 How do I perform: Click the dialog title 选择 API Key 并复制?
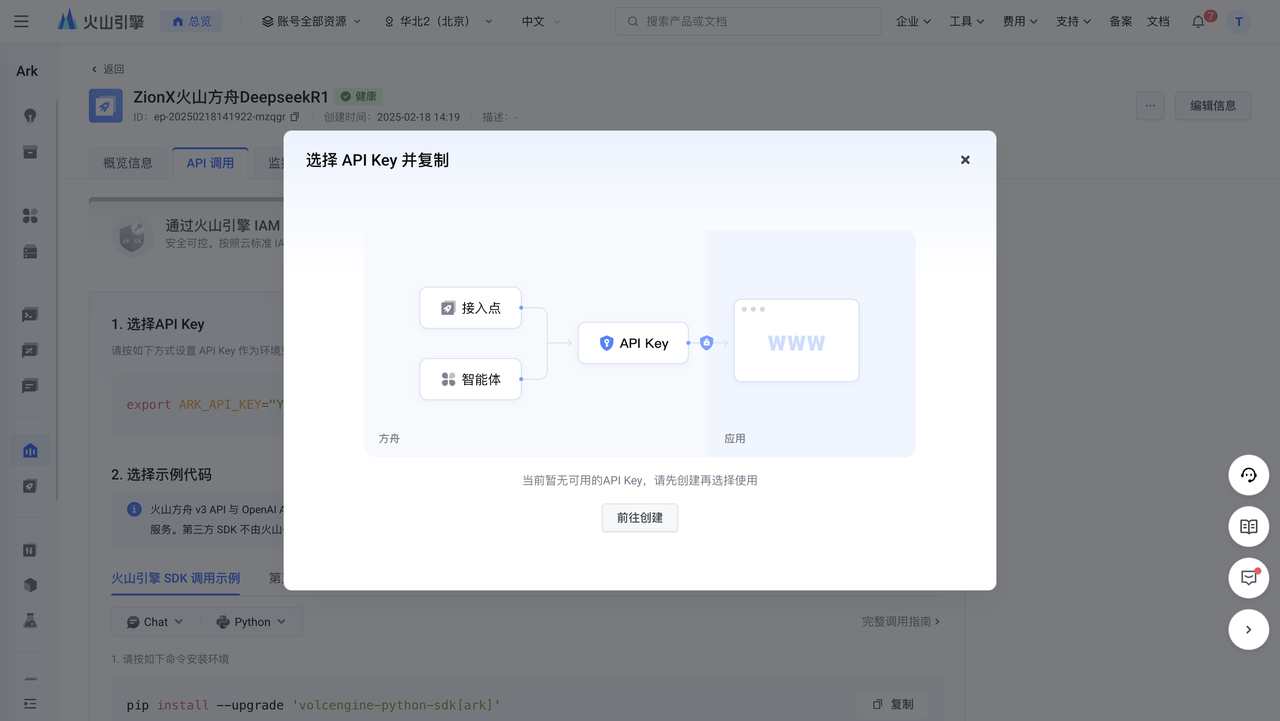[377, 160]
